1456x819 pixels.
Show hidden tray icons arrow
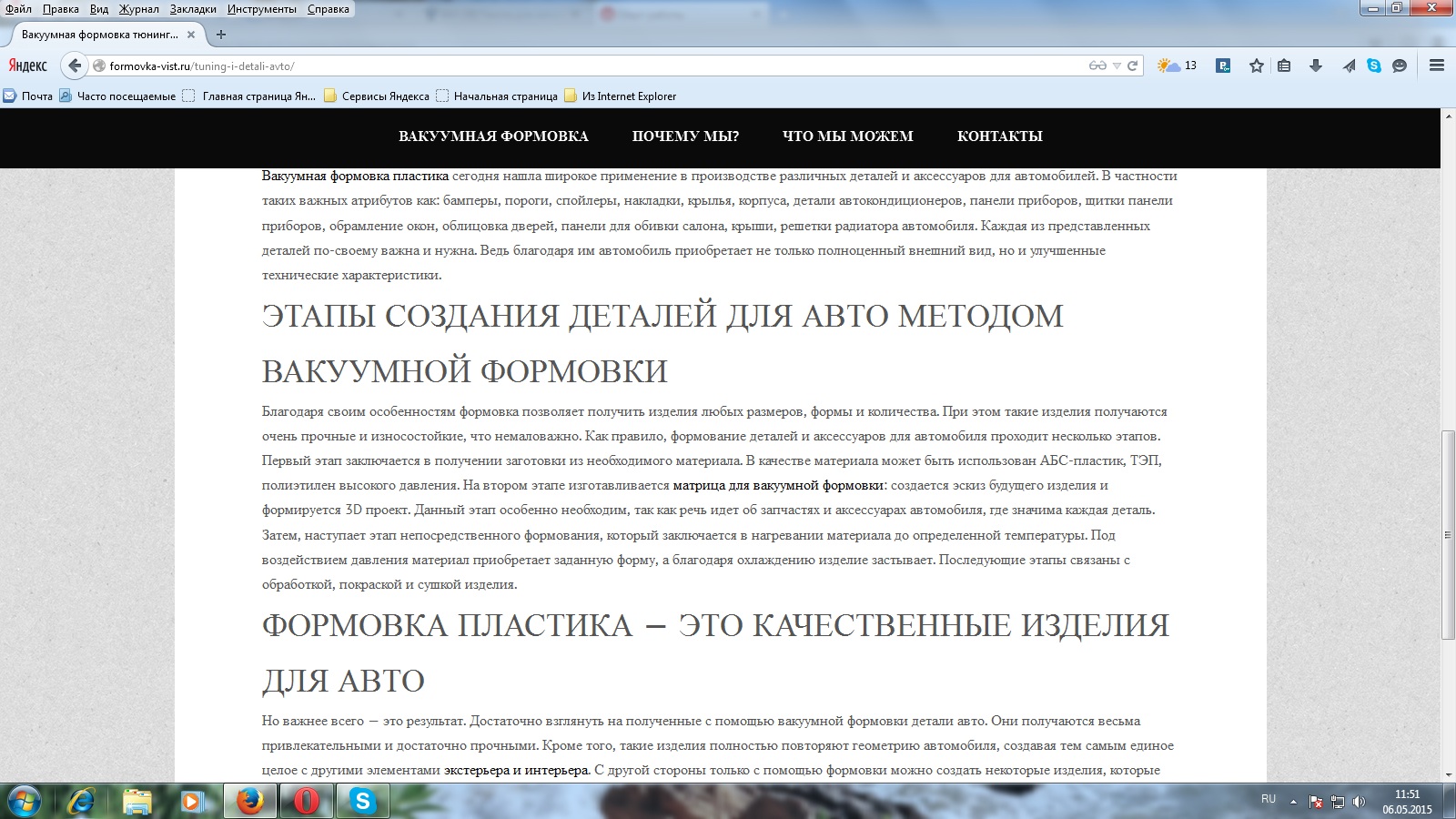coord(1293,802)
